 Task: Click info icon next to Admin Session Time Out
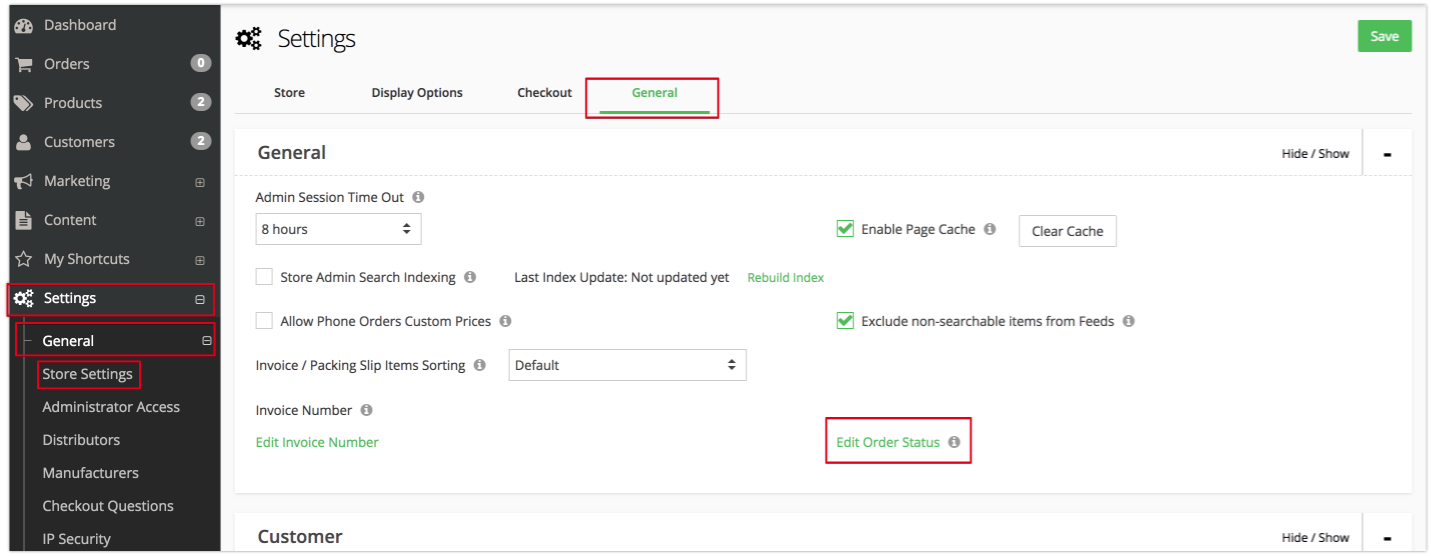click(418, 197)
